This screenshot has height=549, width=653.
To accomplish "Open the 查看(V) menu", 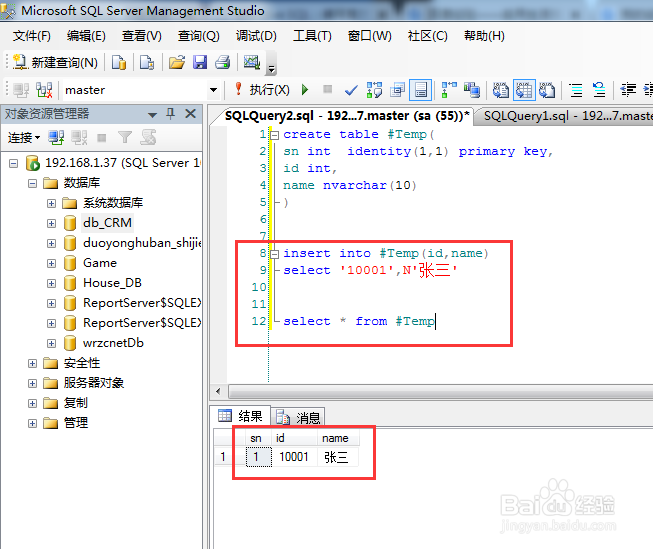I will pos(142,36).
